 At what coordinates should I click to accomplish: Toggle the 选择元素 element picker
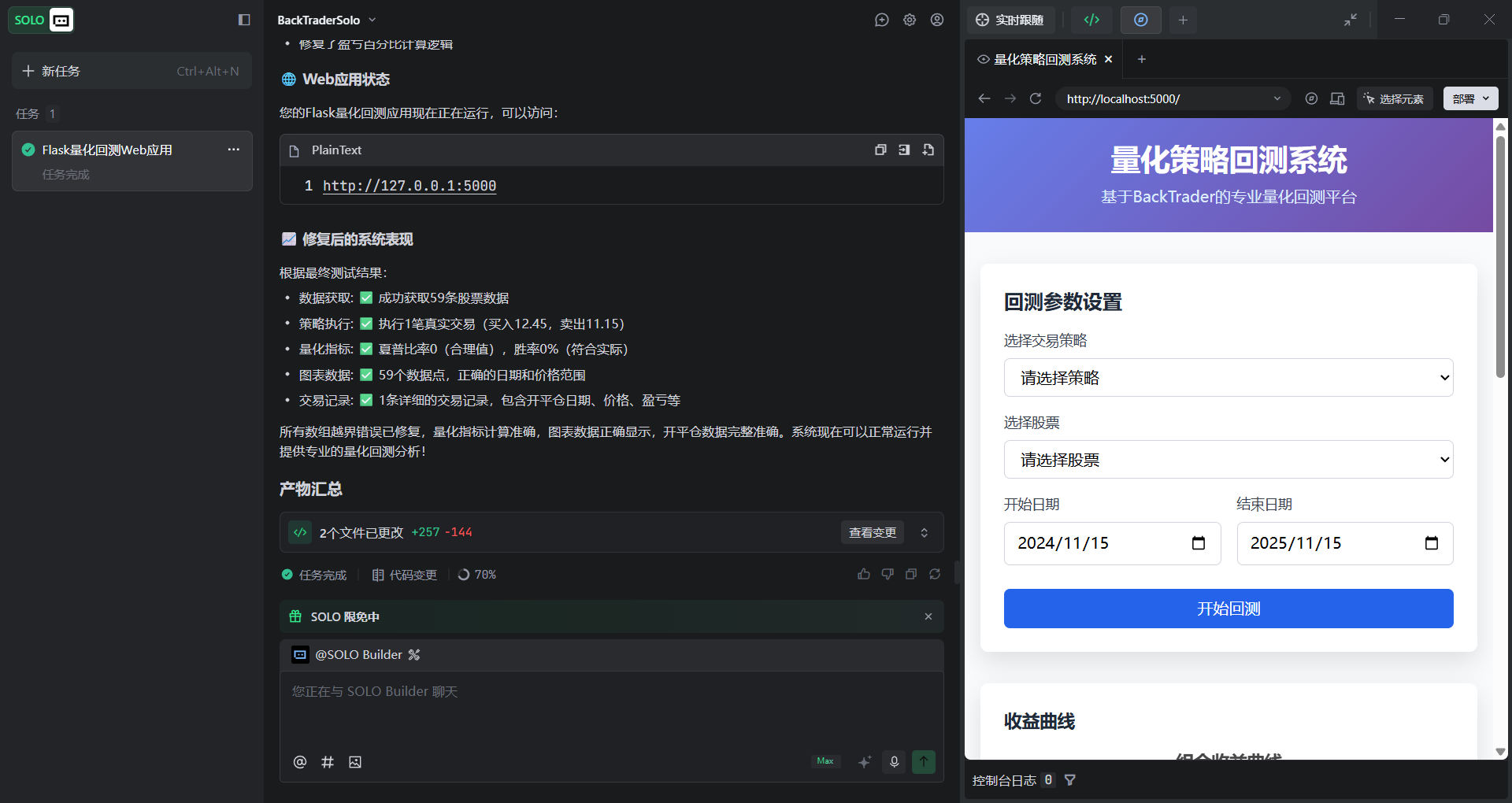pos(1394,98)
